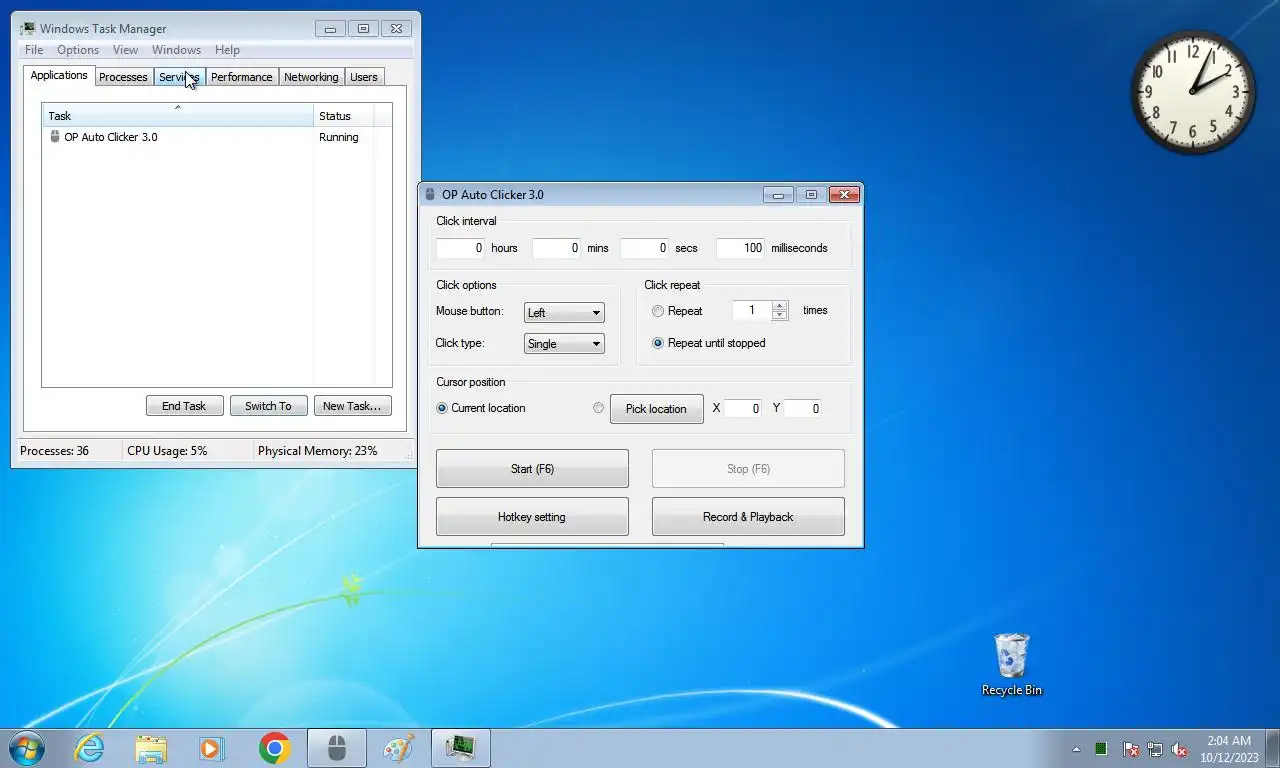This screenshot has height=768, width=1280.
Task: Sort by the Status column header
Action: [344, 115]
